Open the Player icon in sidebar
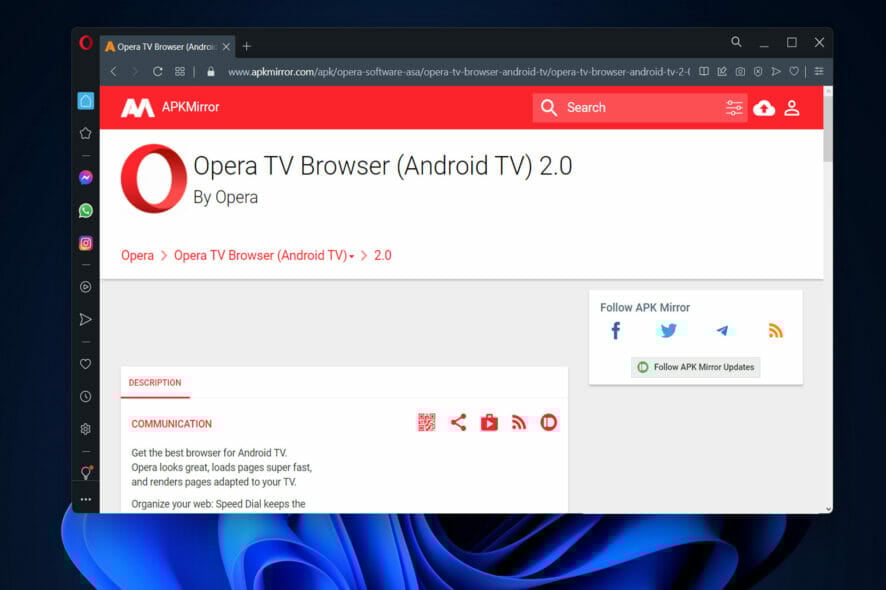 click(85, 287)
